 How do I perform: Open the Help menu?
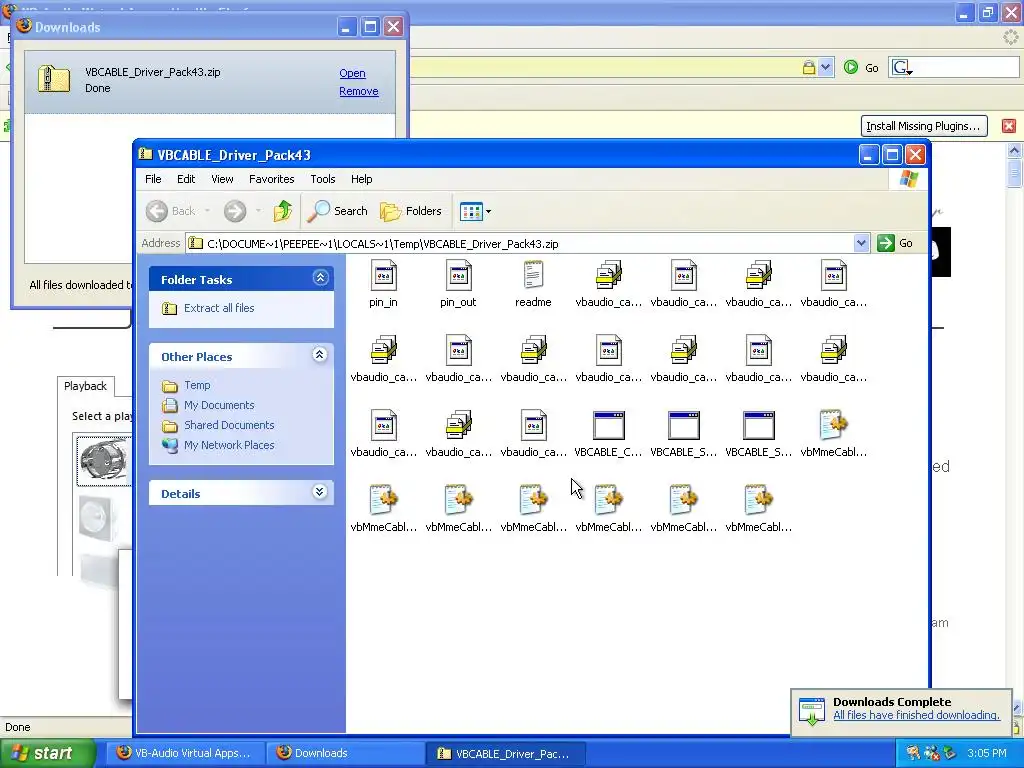tap(361, 179)
